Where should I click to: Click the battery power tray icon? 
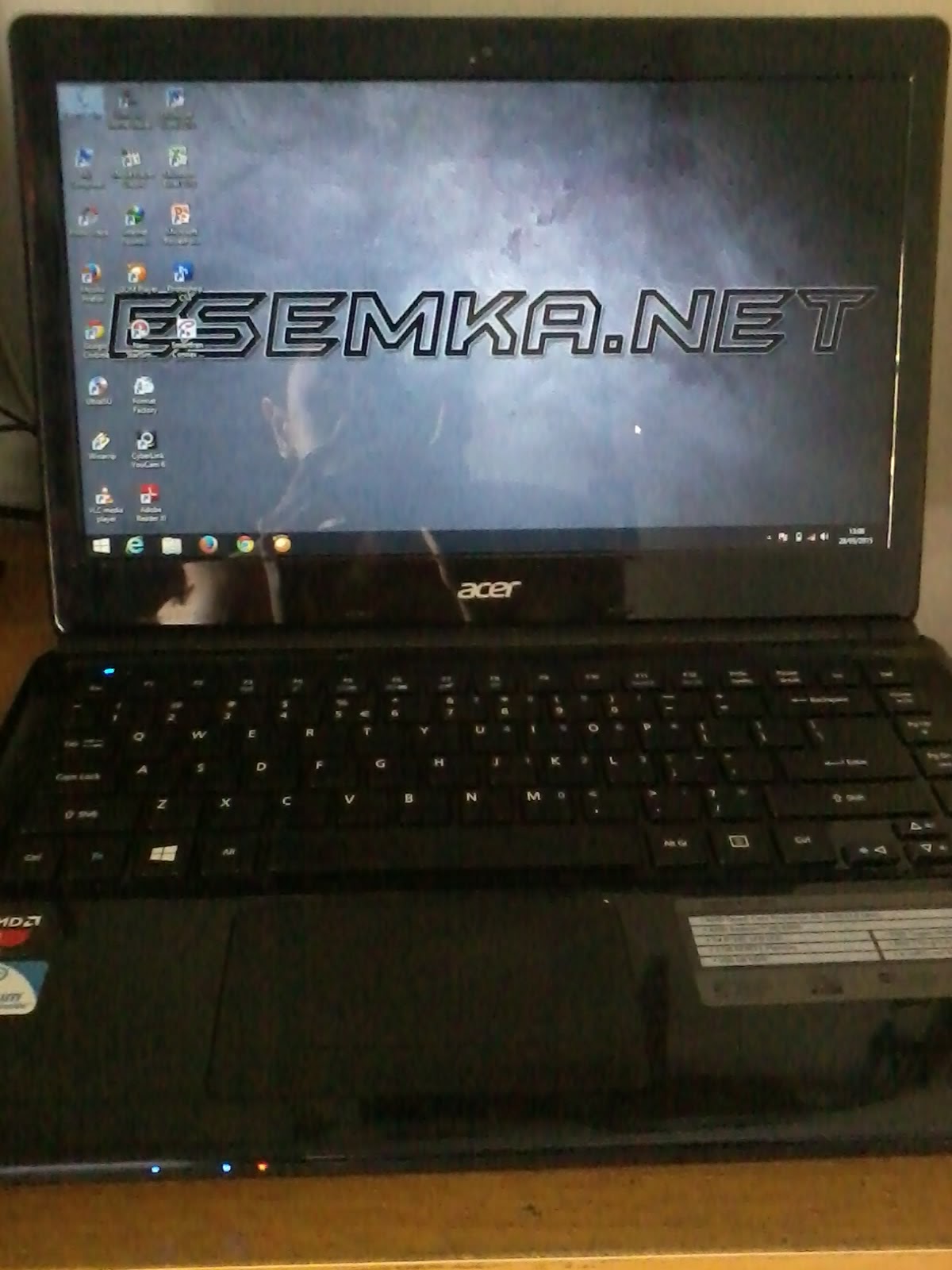coord(797,537)
